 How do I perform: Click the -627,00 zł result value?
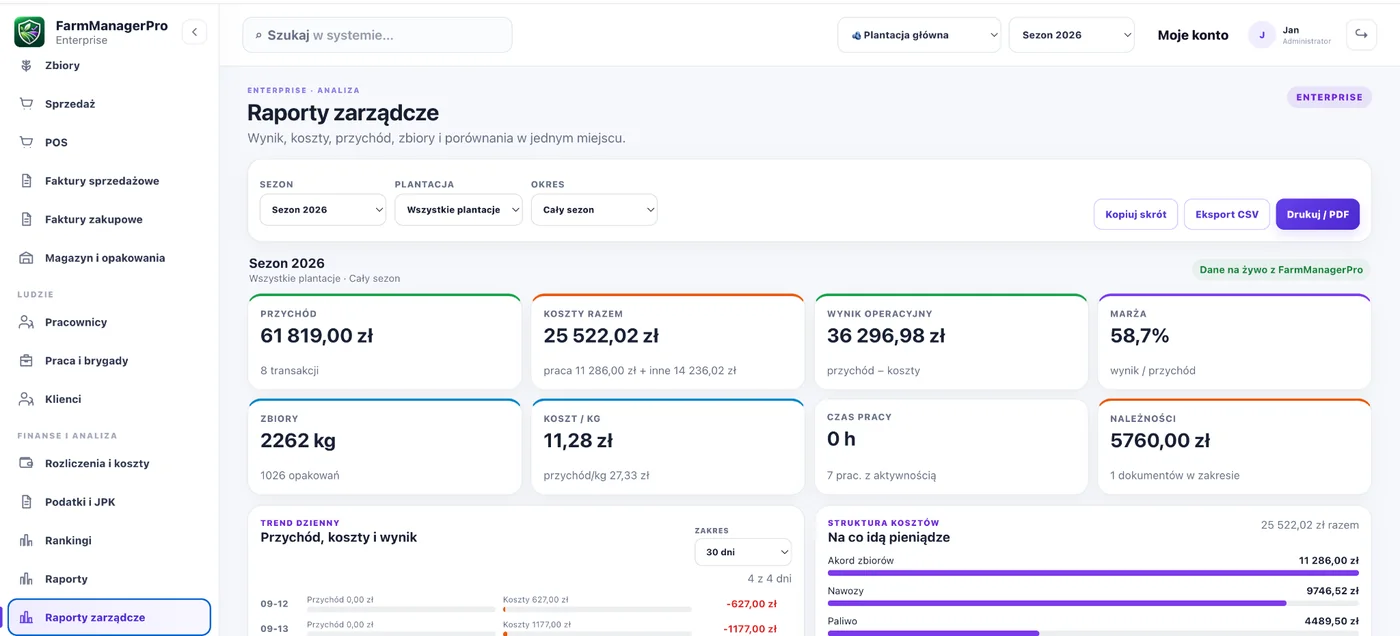pos(752,604)
